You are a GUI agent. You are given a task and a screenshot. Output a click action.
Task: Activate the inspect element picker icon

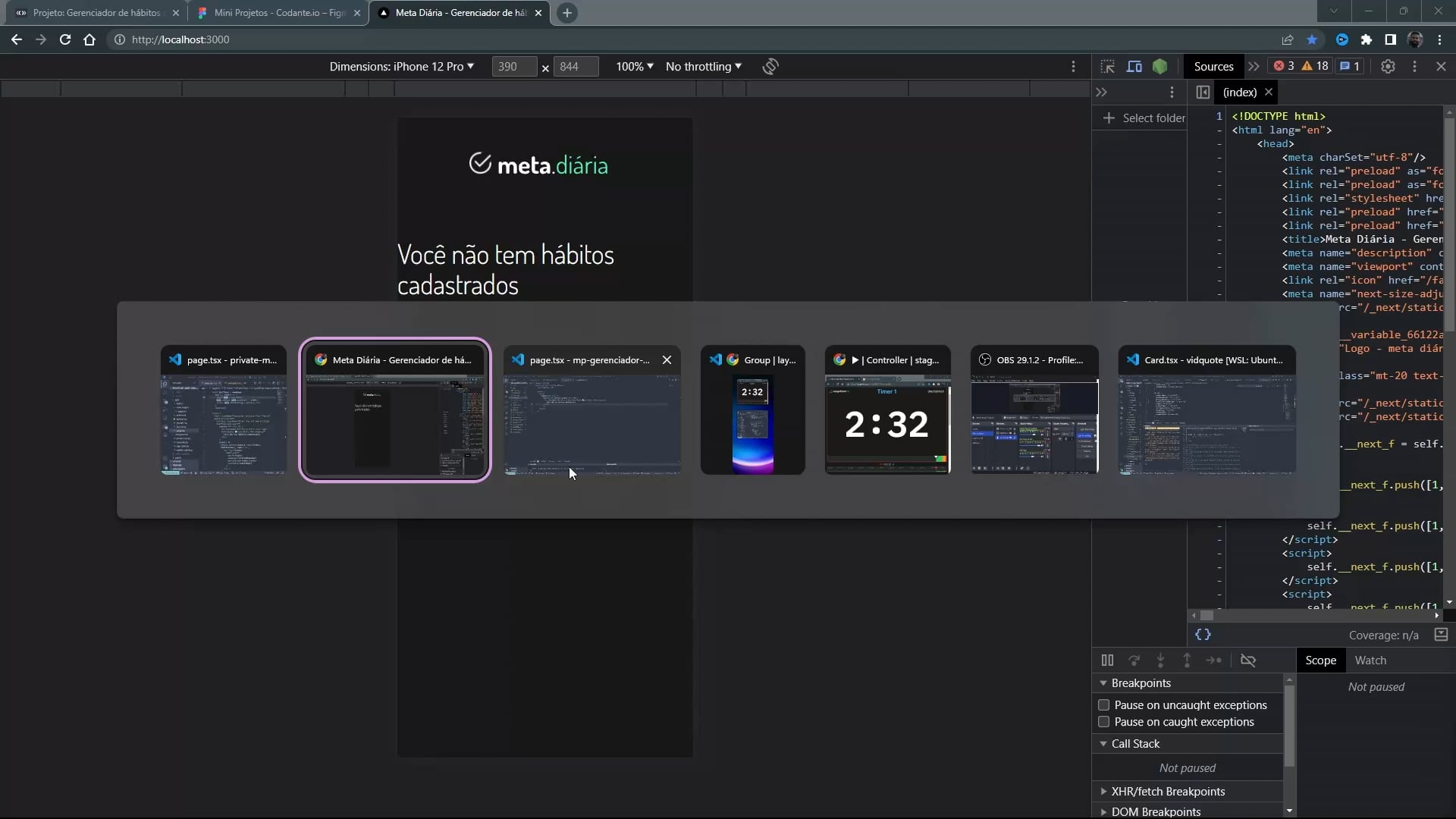(1107, 67)
